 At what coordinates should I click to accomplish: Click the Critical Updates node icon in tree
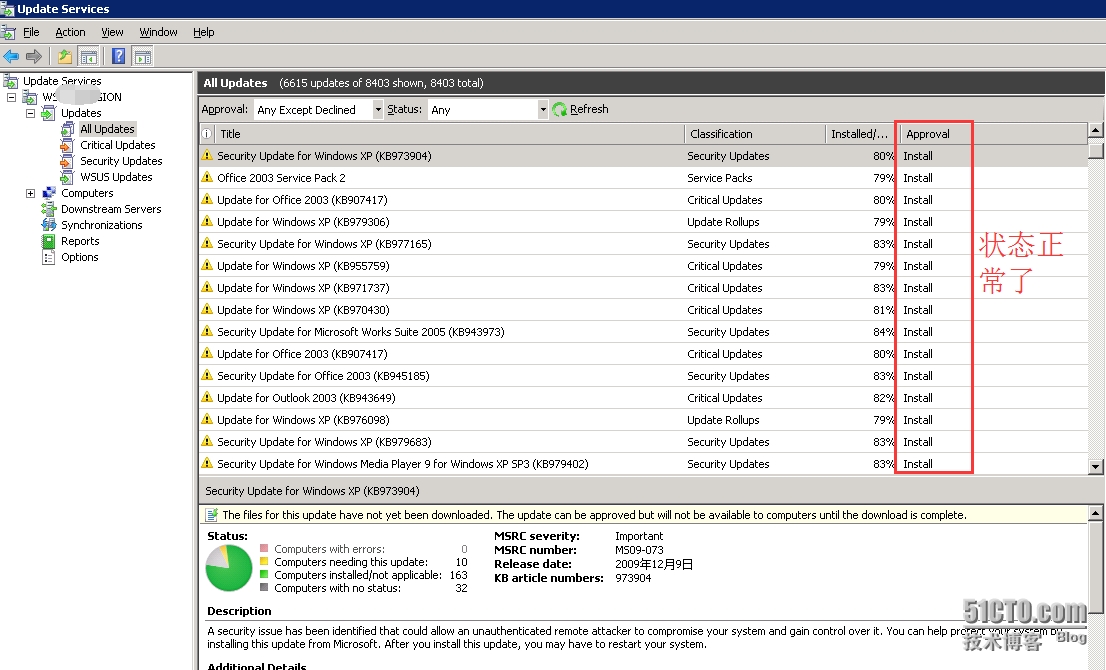67,145
